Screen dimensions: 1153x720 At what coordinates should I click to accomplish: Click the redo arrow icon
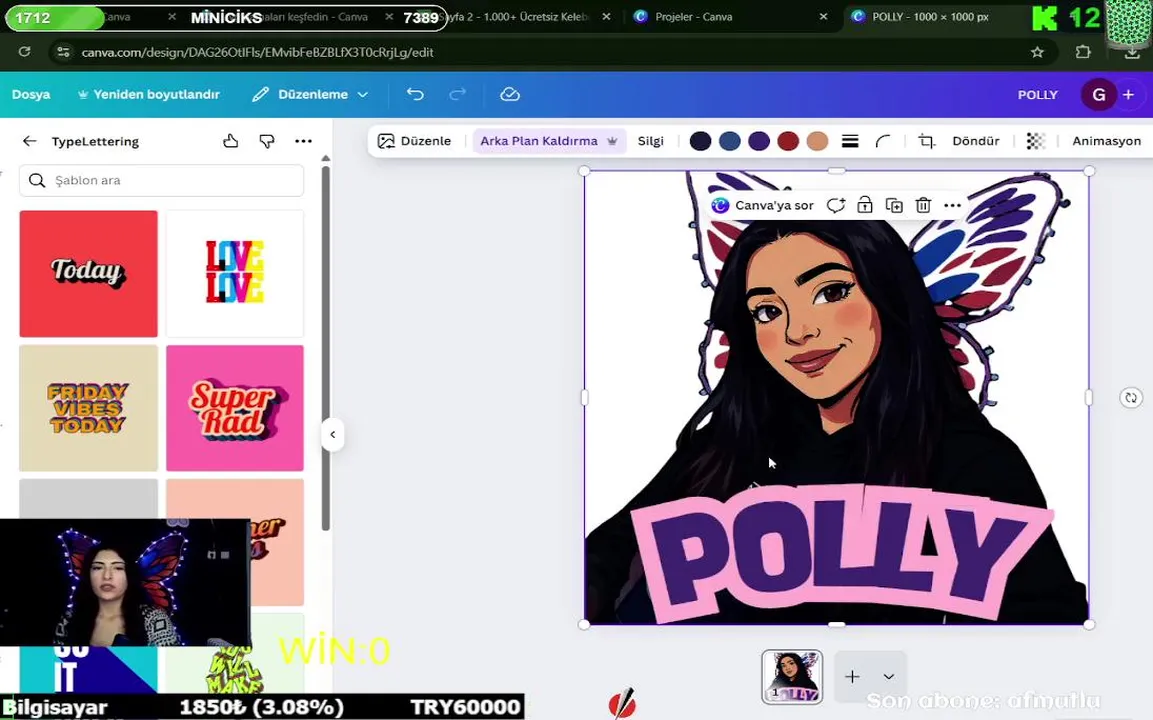(457, 94)
